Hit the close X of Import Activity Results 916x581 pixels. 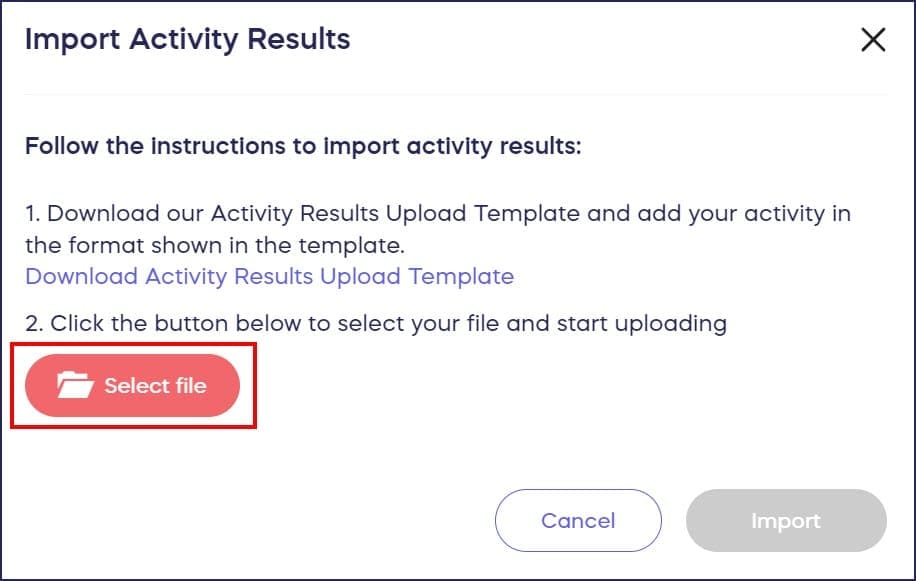point(873,40)
